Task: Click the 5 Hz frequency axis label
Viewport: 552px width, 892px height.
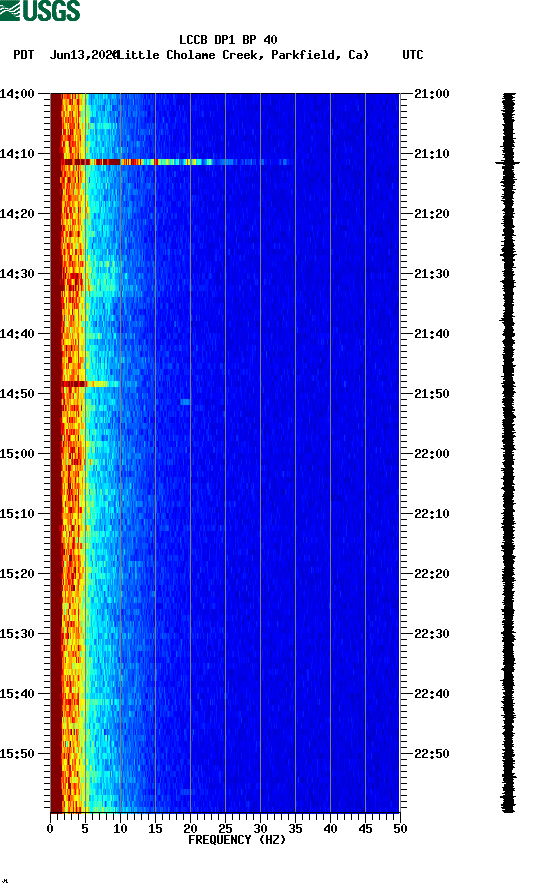Action: click(x=85, y=829)
